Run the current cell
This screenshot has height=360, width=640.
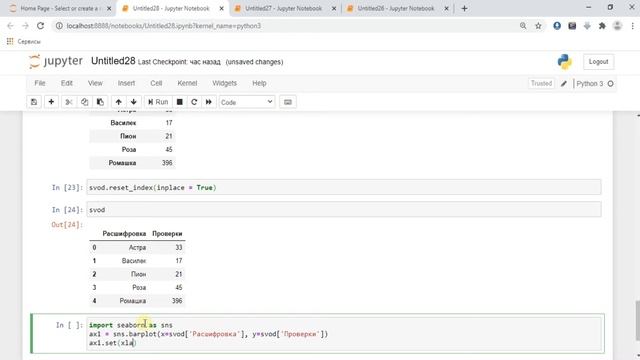click(158, 102)
